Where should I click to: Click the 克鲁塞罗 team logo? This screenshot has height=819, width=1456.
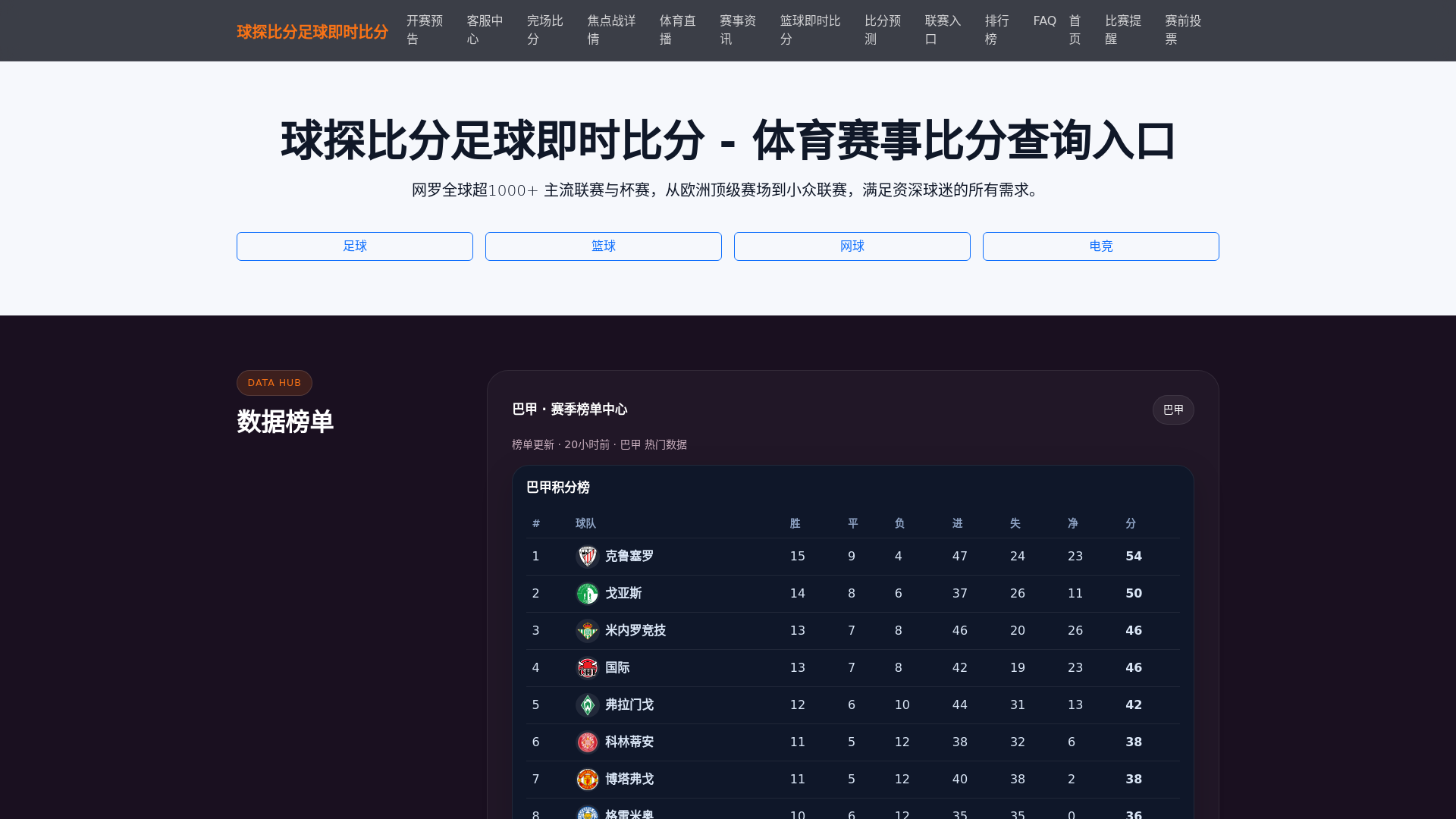pos(588,557)
